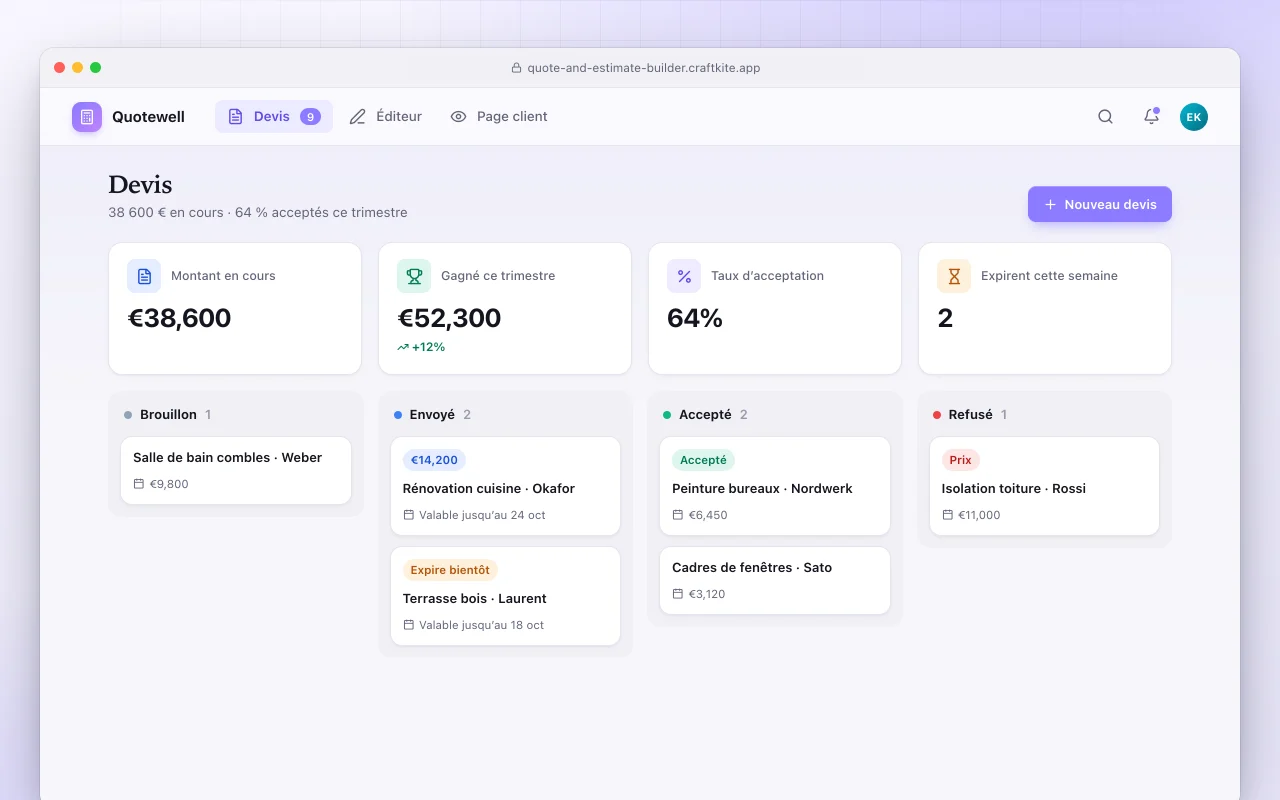
Task: Click the percent icon in Taux d'acceptation
Action: pos(684,276)
